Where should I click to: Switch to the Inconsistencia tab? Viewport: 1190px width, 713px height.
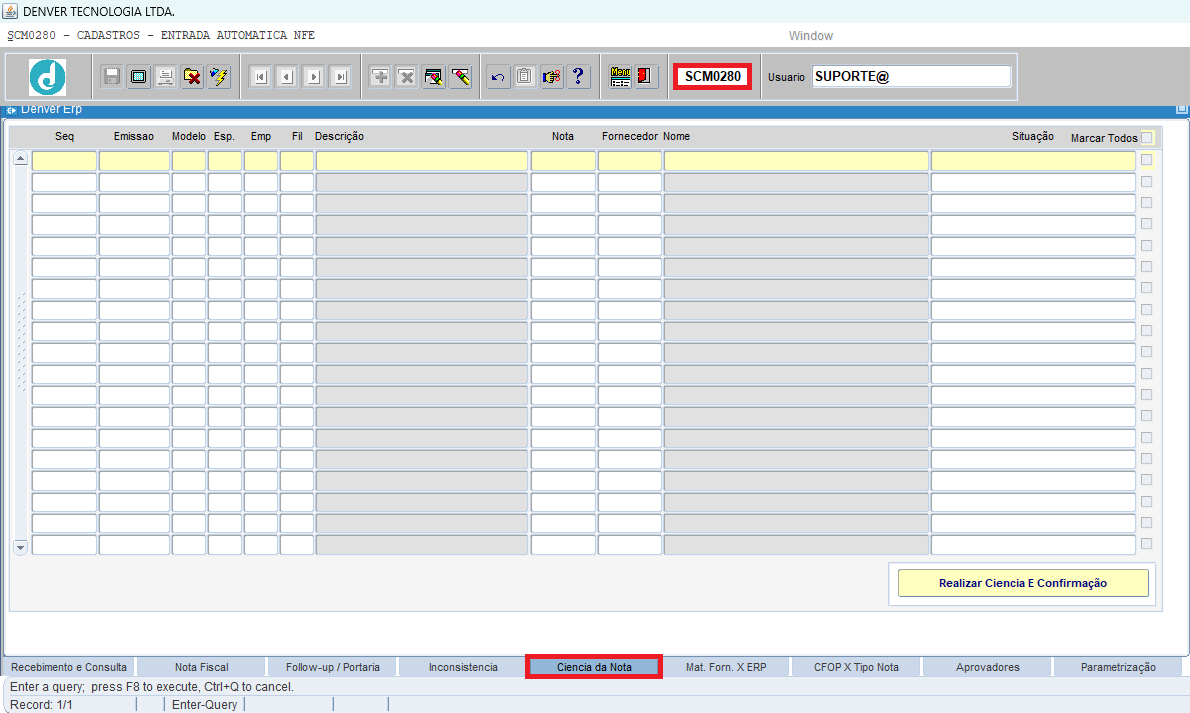click(x=463, y=667)
